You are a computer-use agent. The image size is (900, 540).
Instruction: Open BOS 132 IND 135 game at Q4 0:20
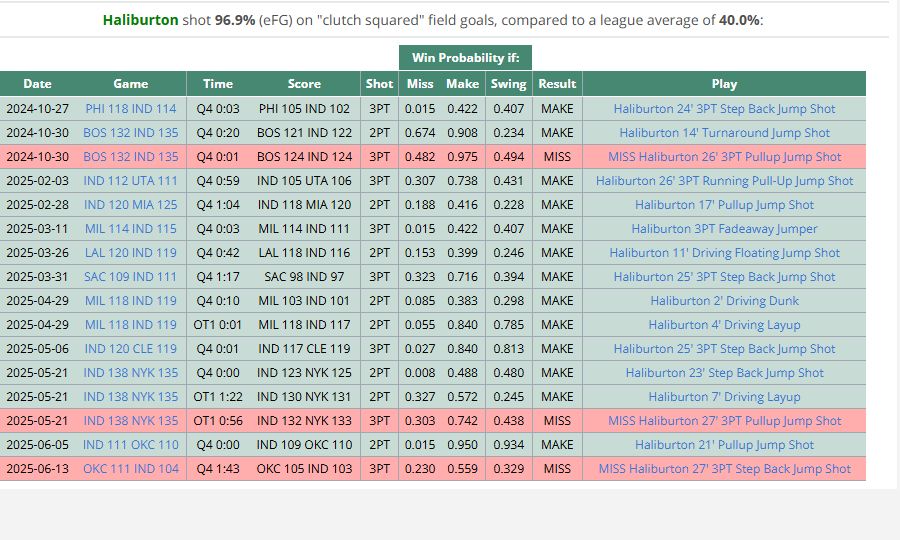(131, 133)
